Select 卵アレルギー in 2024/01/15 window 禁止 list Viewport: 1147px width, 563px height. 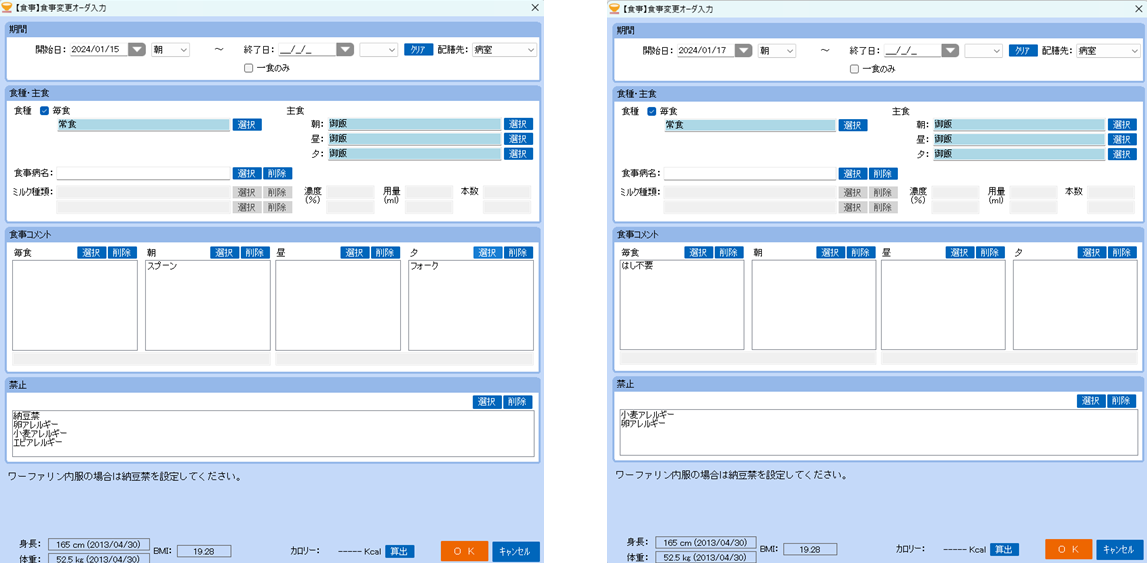pyautogui.click(x=35, y=425)
